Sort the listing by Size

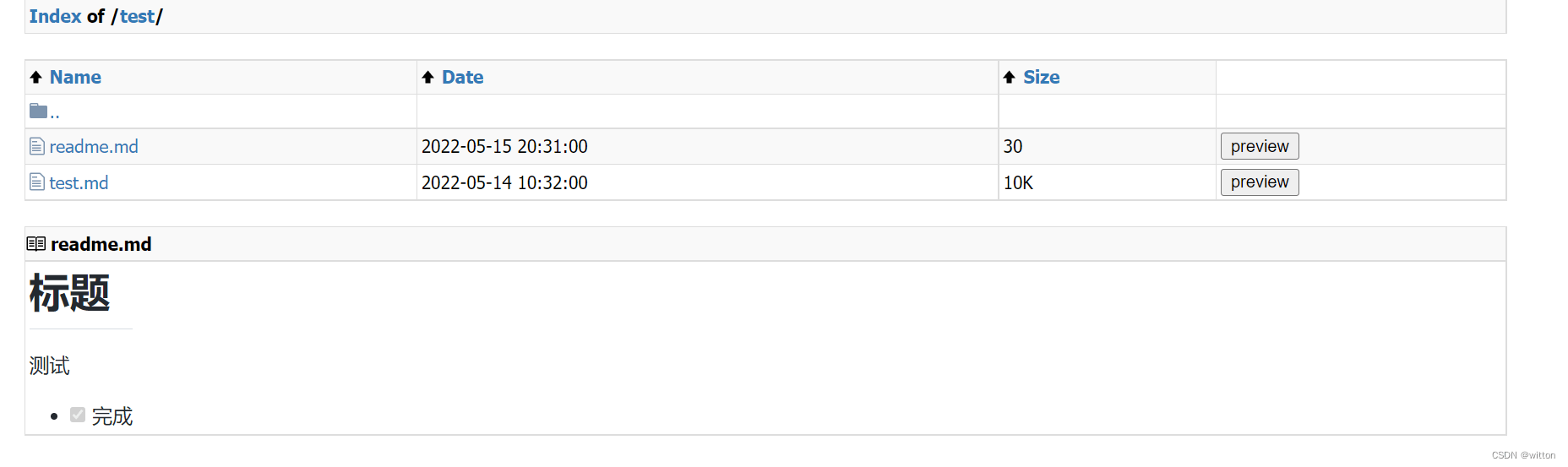point(1041,77)
